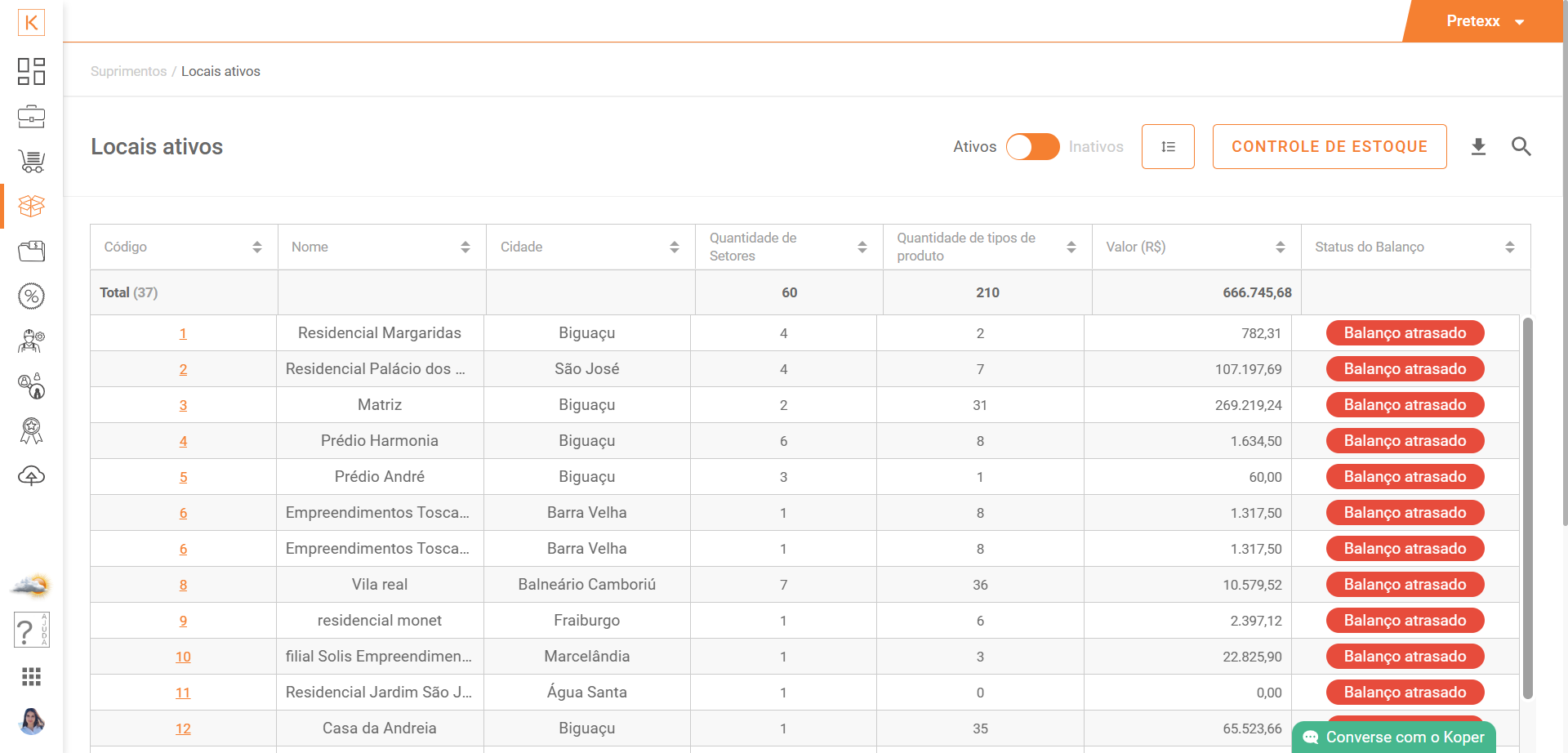Click the list view settings button
This screenshot has width=1568, height=753.
tap(1168, 147)
